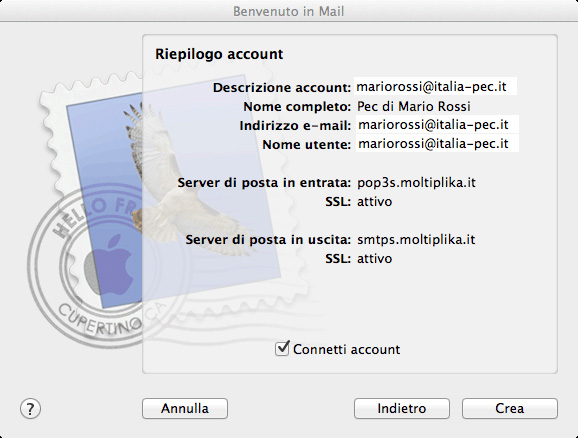Click the Indirizzo e-mail value field
578x438 pixels.
(x=437, y=125)
